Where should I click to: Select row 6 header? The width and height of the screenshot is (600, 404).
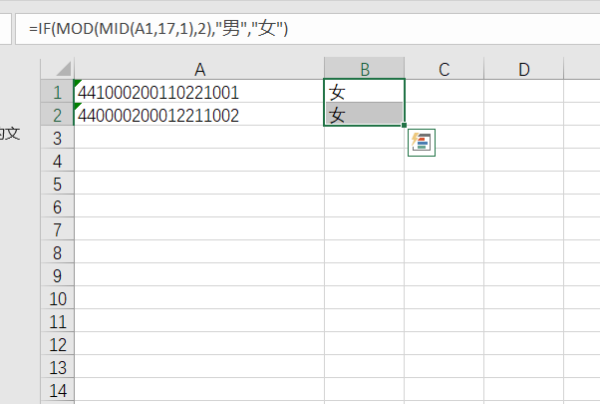click(57, 207)
